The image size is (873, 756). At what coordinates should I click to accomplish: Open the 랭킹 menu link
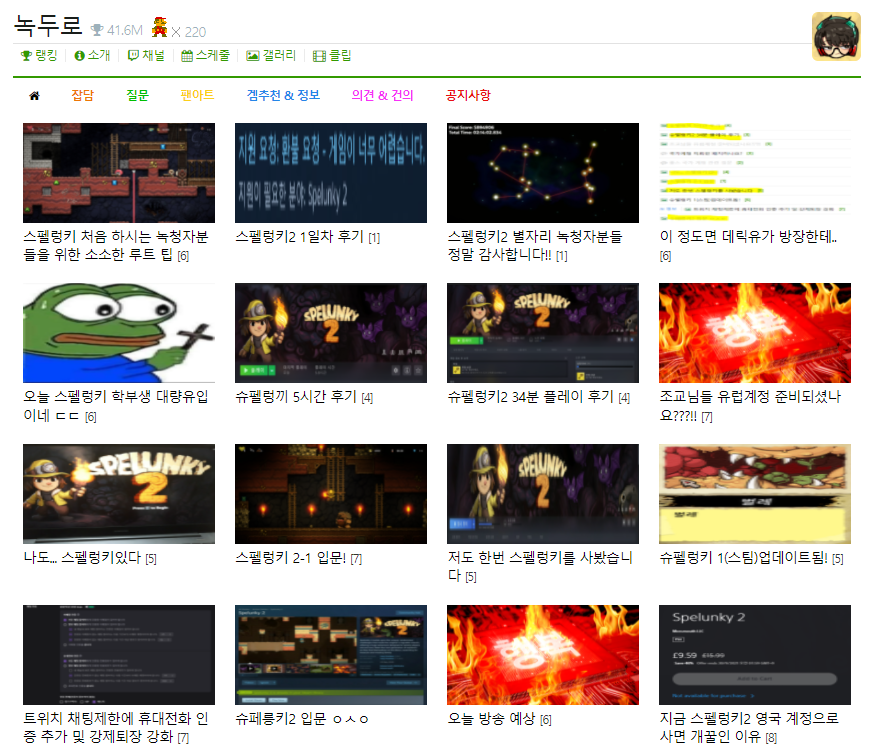pyautogui.click(x=46, y=55)
